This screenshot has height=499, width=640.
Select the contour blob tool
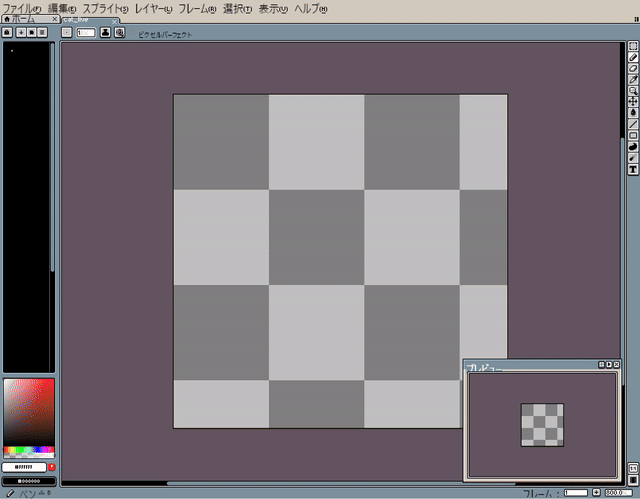coord(633,146)
